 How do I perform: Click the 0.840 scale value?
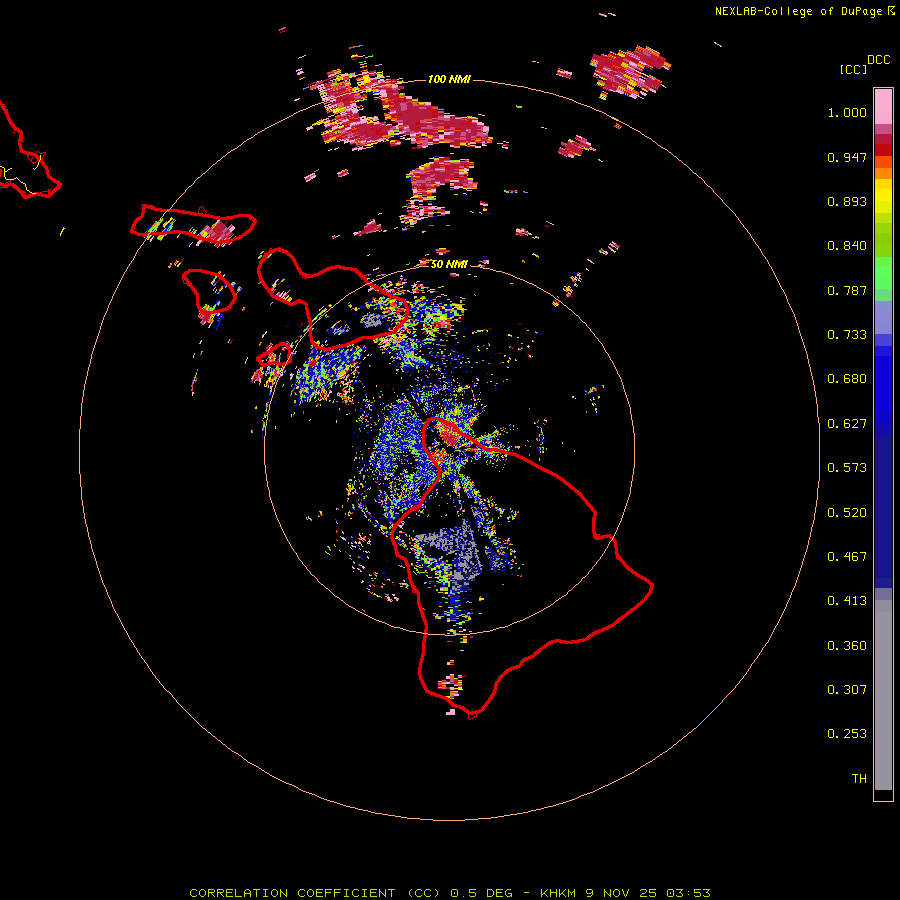click(x=847, y=246)
